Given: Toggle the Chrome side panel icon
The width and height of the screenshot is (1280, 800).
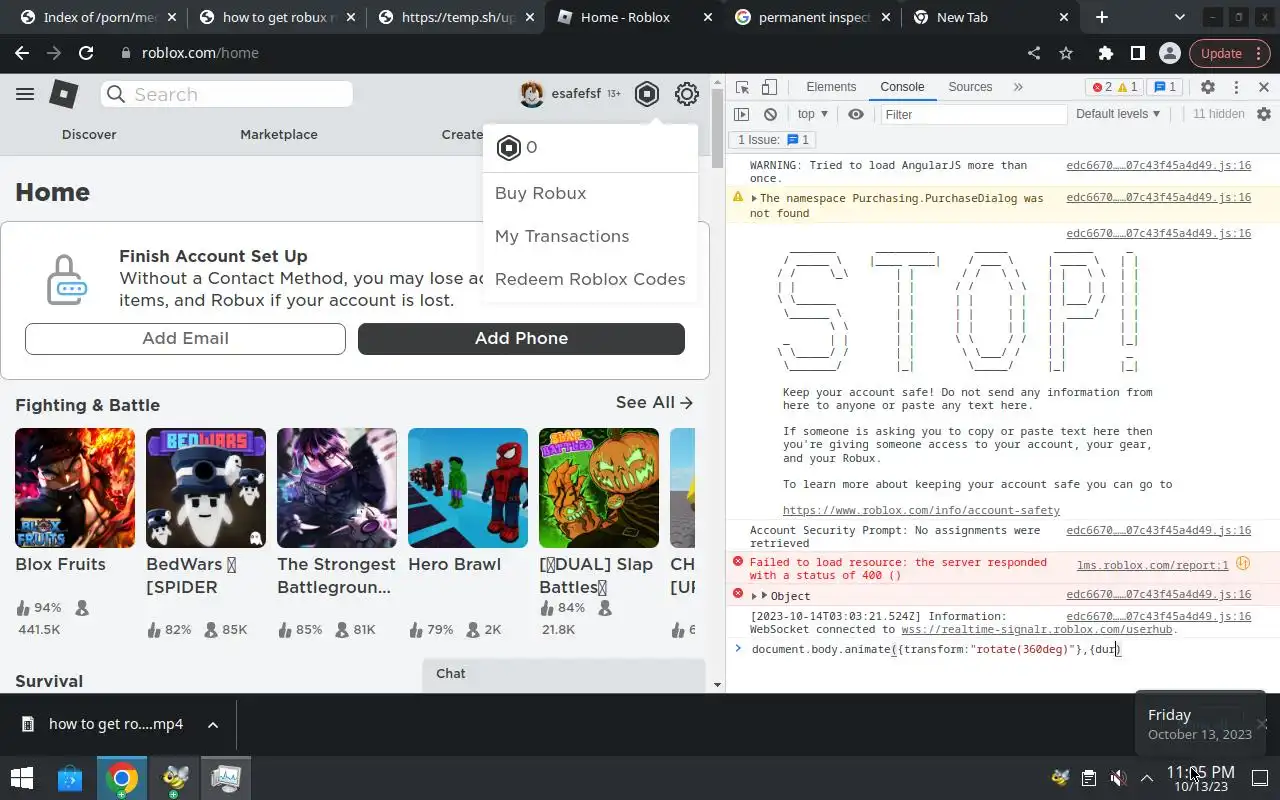Looking at the screenshot, I should tap(1137, 53).
